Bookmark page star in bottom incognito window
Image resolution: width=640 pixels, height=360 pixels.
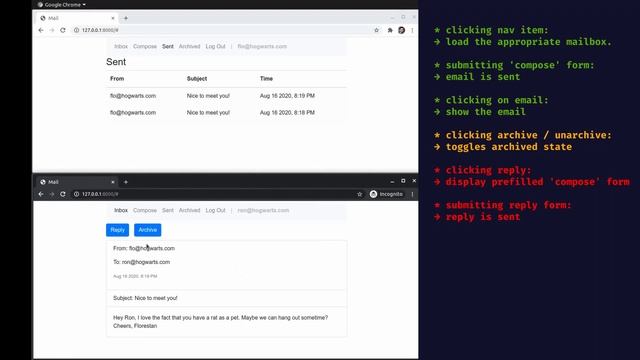[x=360, y=194]
